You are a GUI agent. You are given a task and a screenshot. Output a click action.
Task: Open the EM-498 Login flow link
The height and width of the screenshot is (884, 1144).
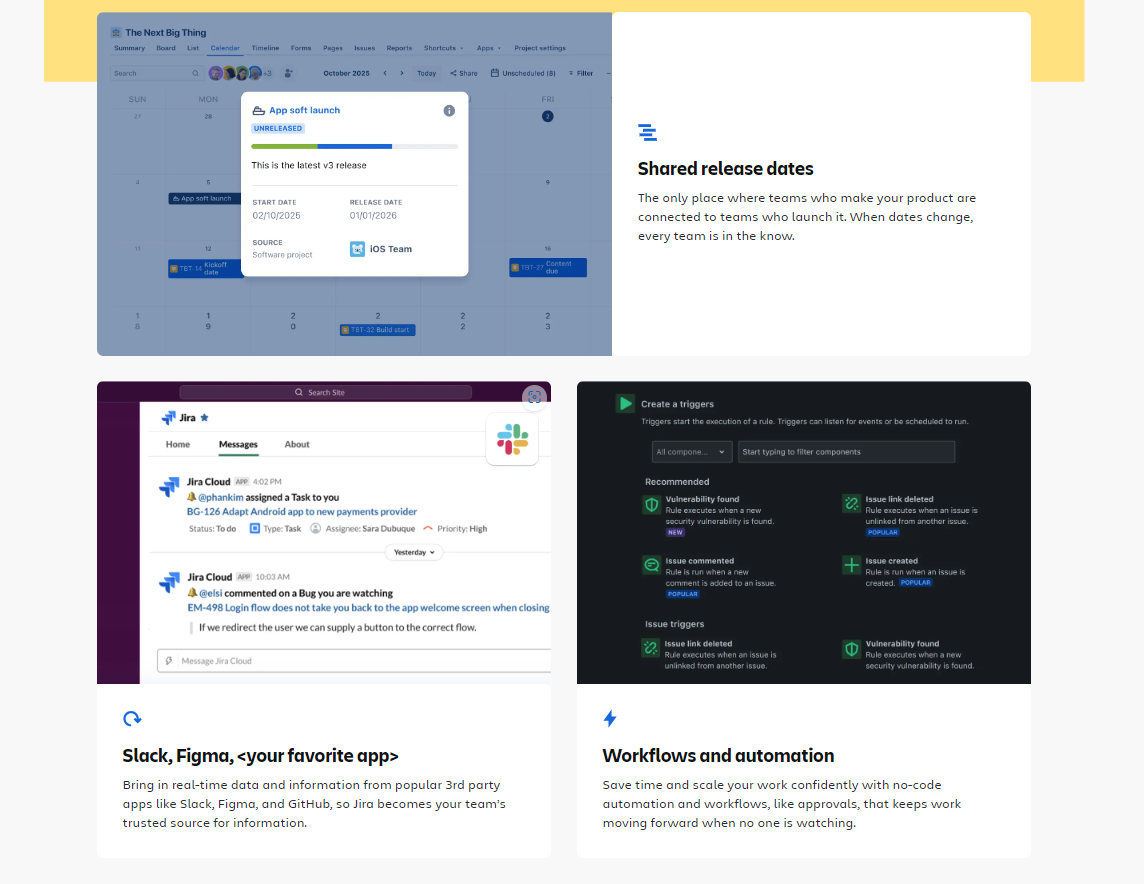tap(368, 608)
